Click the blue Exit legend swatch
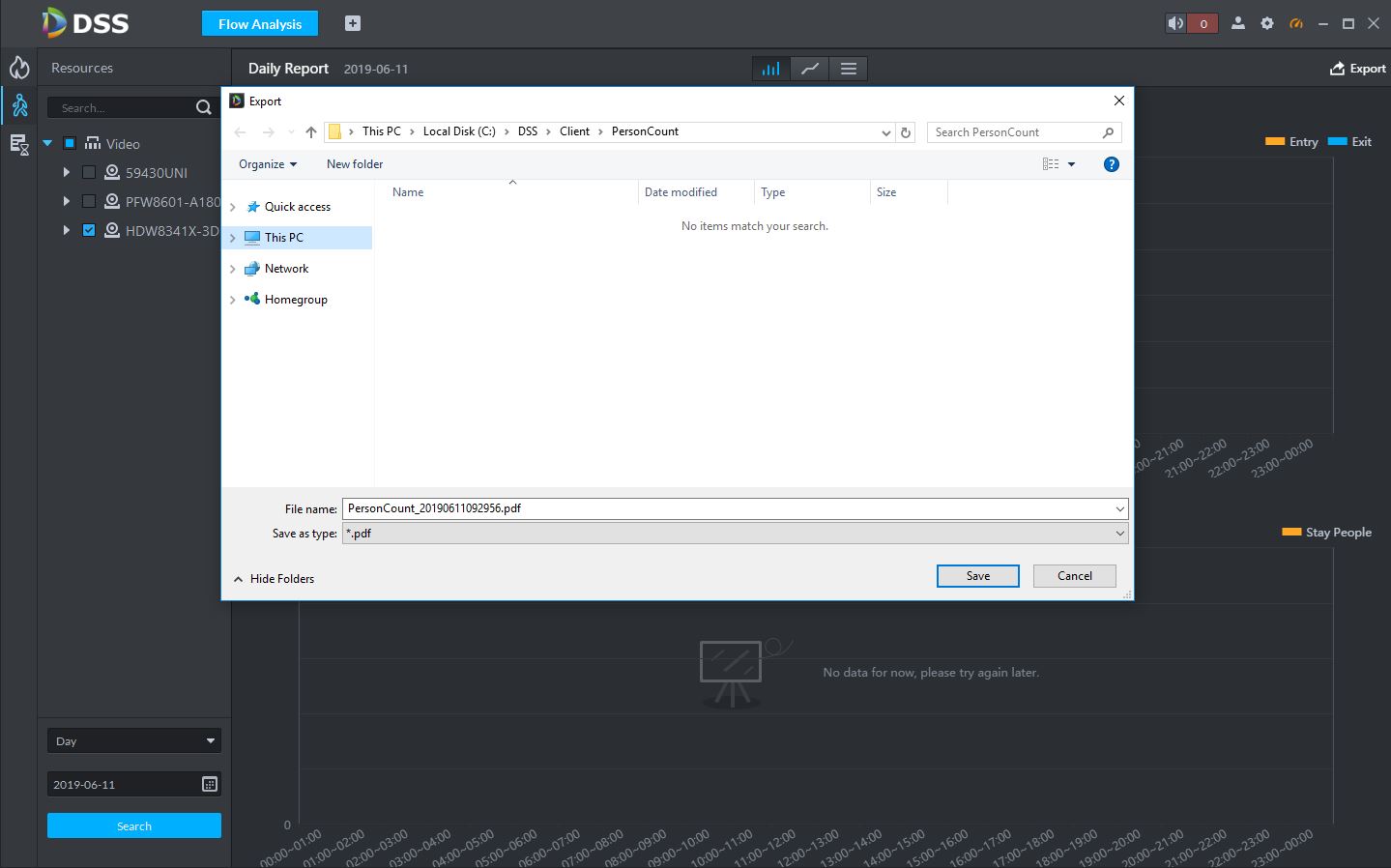 1338,141
